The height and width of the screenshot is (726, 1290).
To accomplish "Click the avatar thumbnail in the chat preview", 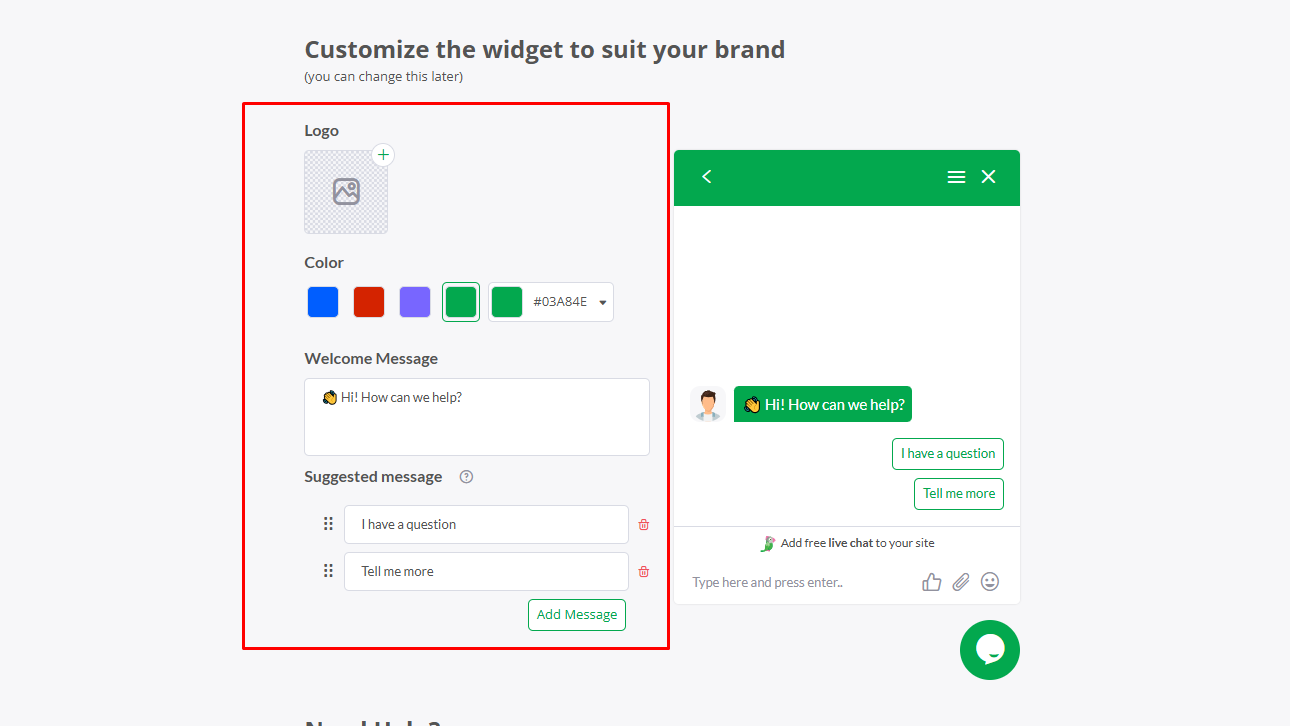I will point(709,403).
